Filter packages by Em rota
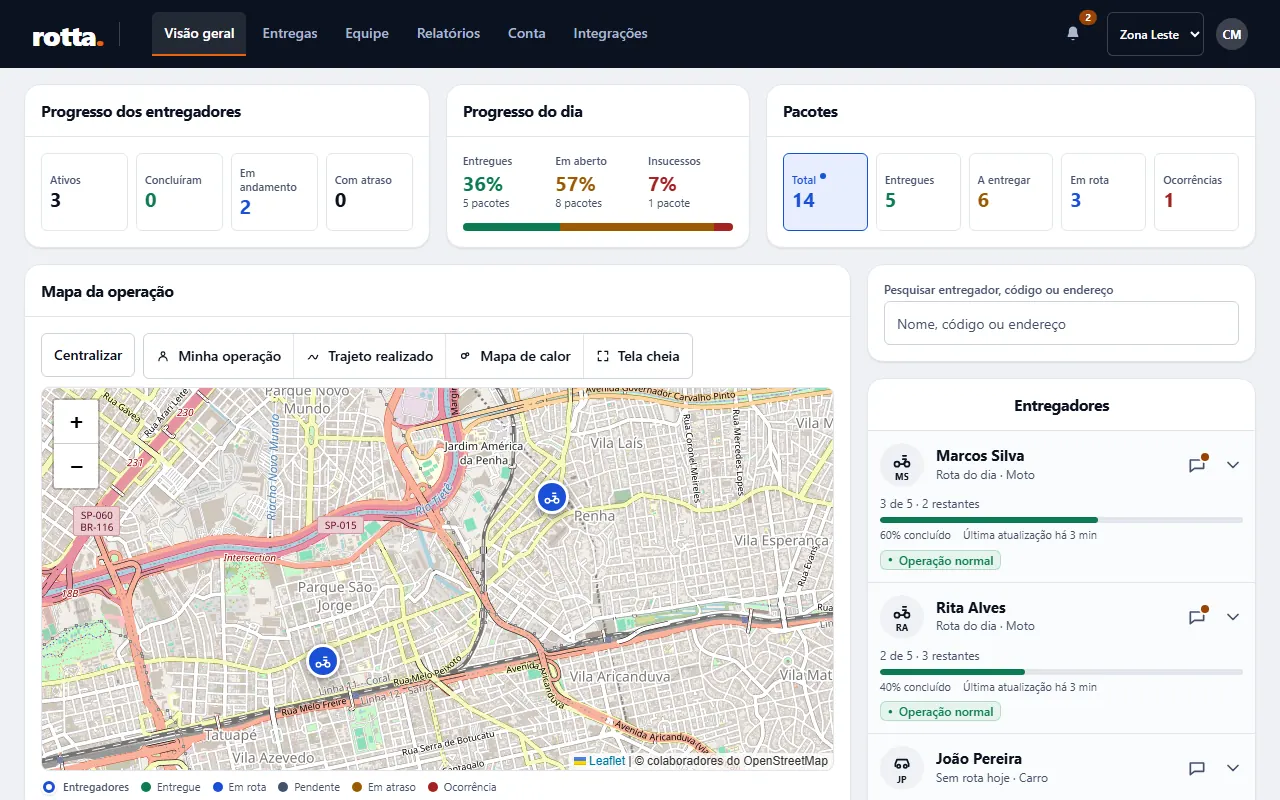Image resolution: width=1280 pixels, height=800 pixels. [x=1103, y=192]
